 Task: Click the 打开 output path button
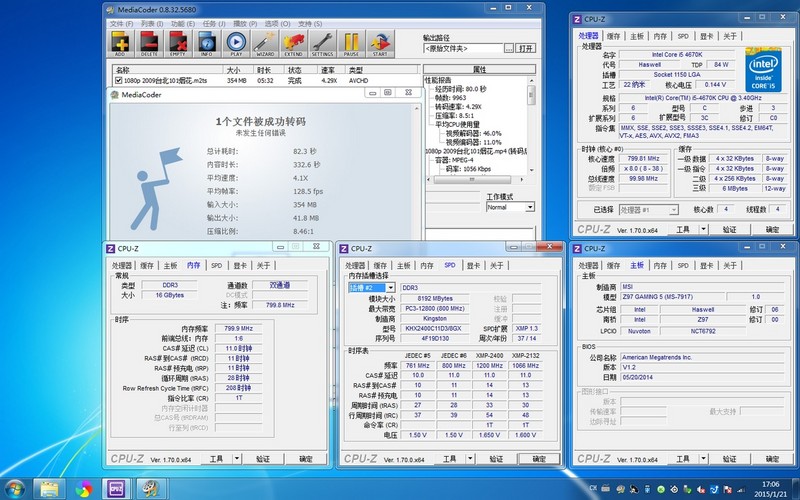point(526,48)
